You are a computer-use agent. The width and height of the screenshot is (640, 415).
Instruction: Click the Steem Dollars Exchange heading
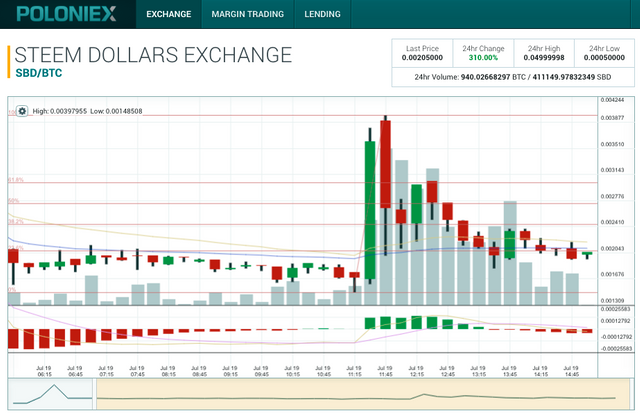(x=153, y=55)
